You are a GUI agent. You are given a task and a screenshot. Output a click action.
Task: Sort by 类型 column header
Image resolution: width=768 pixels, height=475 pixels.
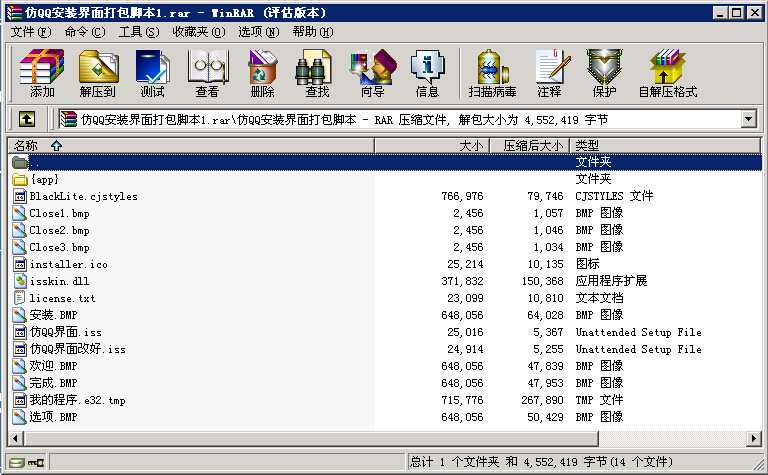pyautogui.click(x=665, y=145)
